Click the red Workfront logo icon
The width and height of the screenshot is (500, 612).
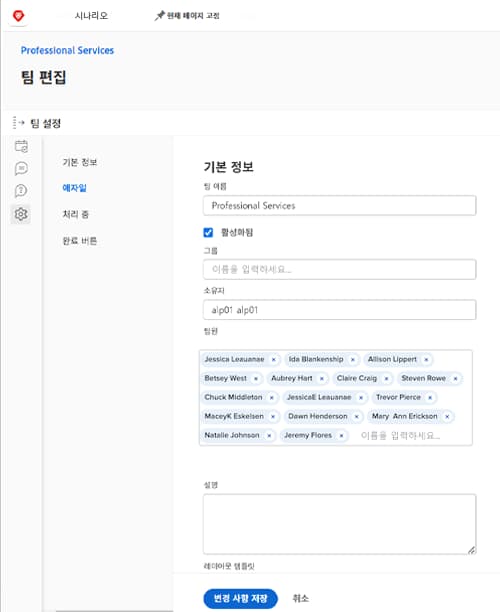(18, 16)
